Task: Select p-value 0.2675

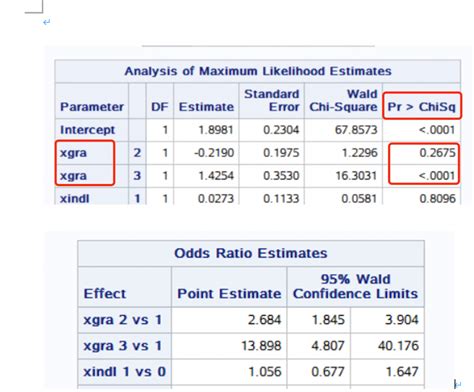Action: [x=437, y=153]
